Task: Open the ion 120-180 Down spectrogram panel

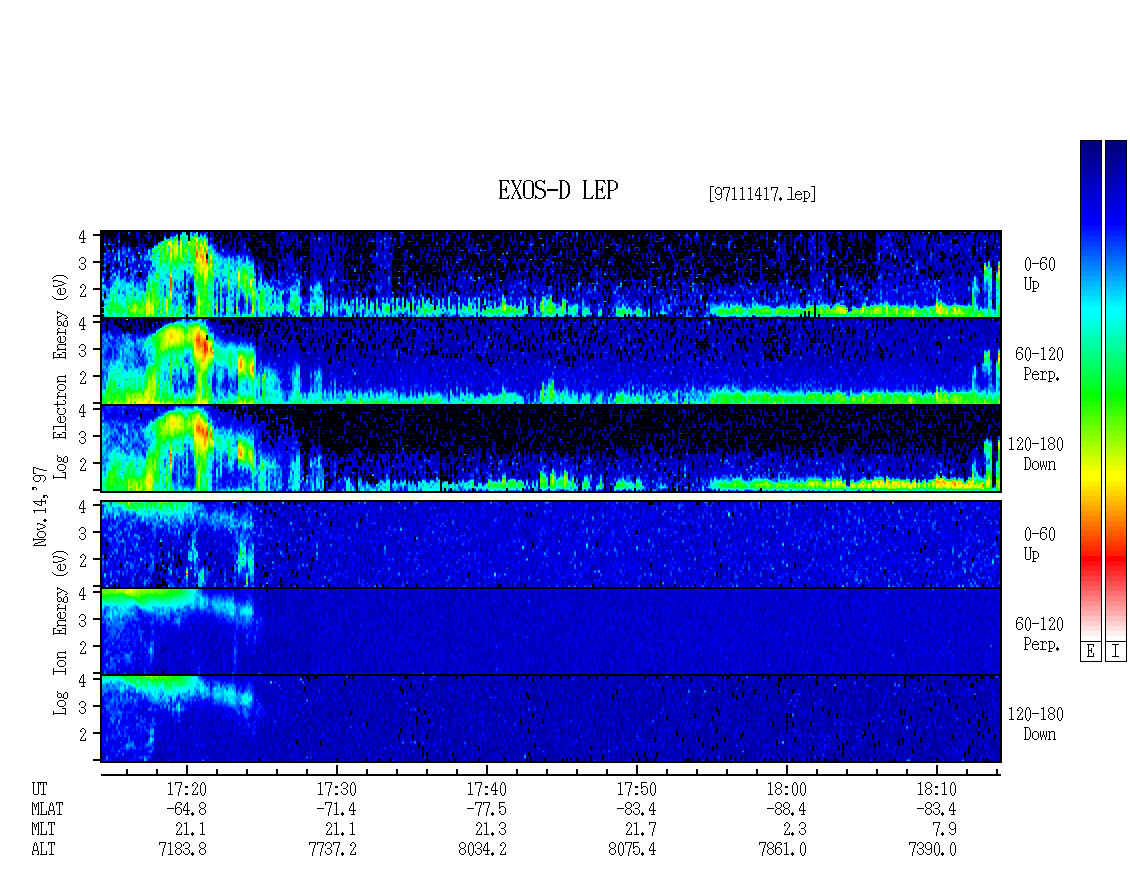Action: [551, 719]
